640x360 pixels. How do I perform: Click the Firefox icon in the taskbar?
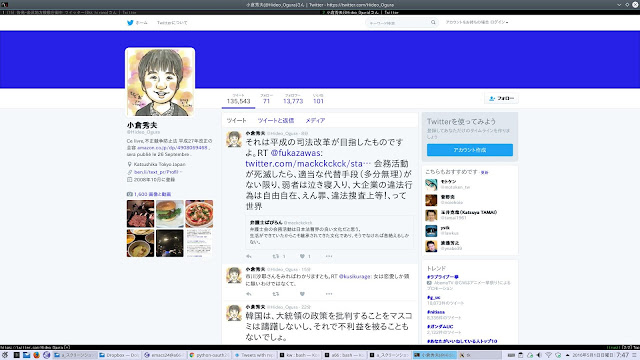[36, 355]
